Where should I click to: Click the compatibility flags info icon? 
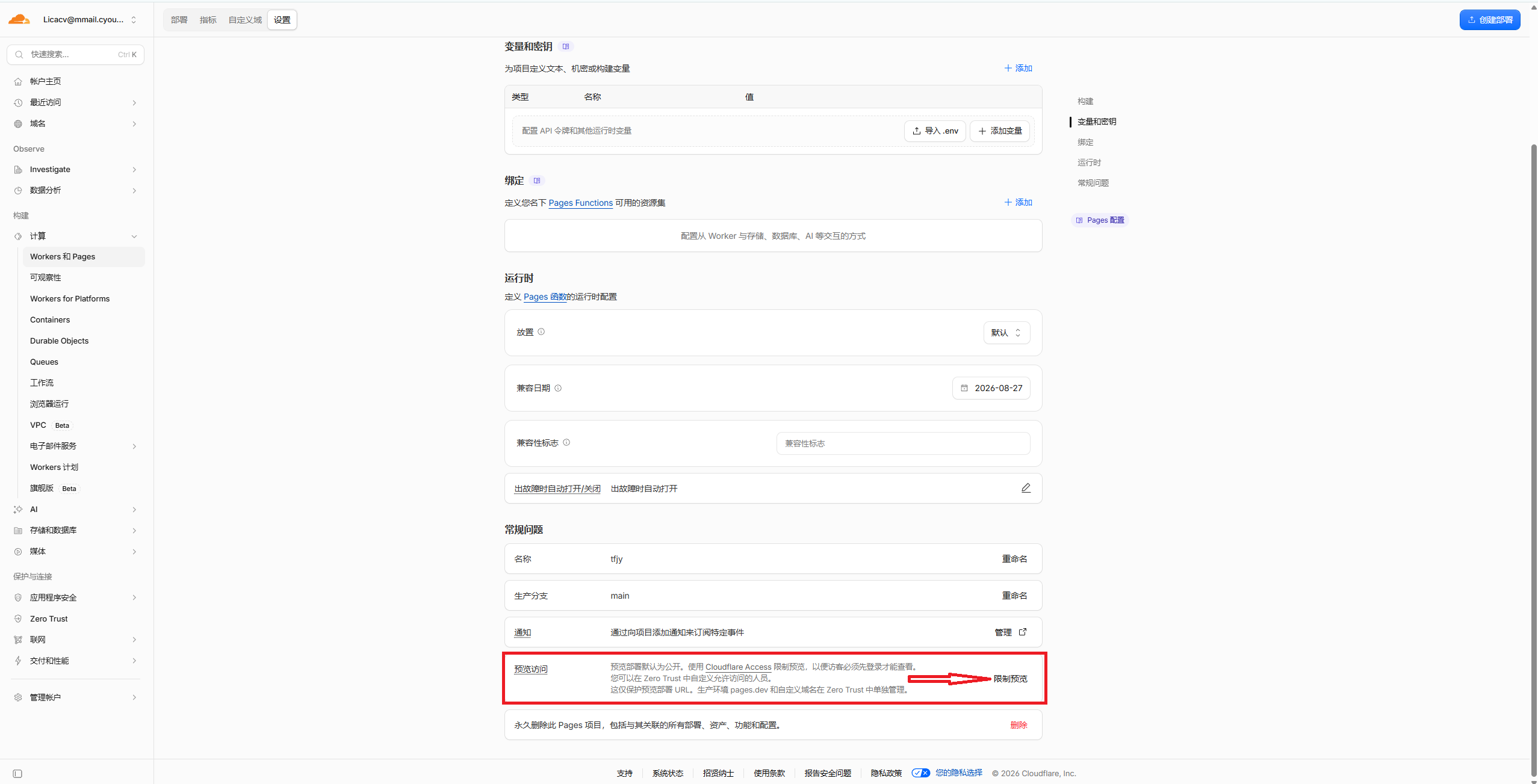566,442
